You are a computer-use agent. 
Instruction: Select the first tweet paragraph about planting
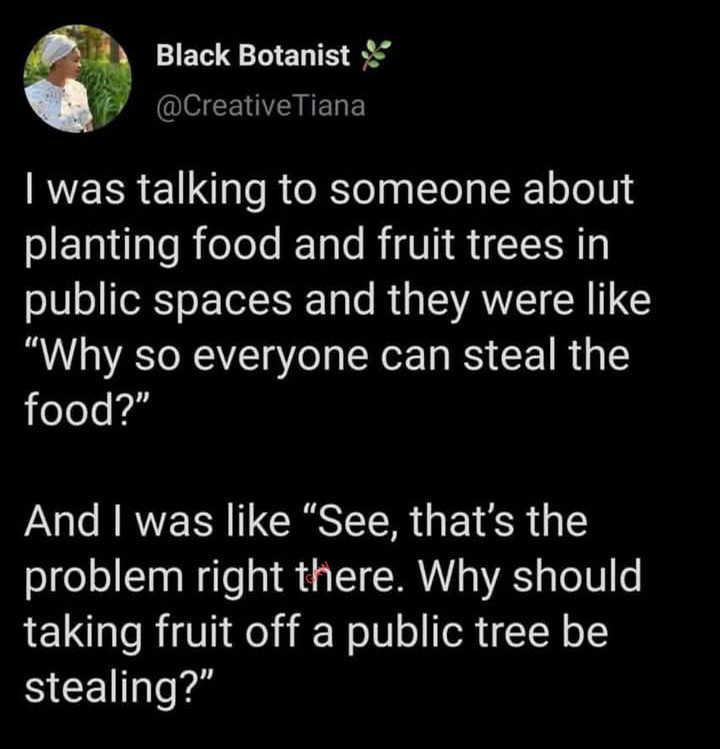coord(338,299)
